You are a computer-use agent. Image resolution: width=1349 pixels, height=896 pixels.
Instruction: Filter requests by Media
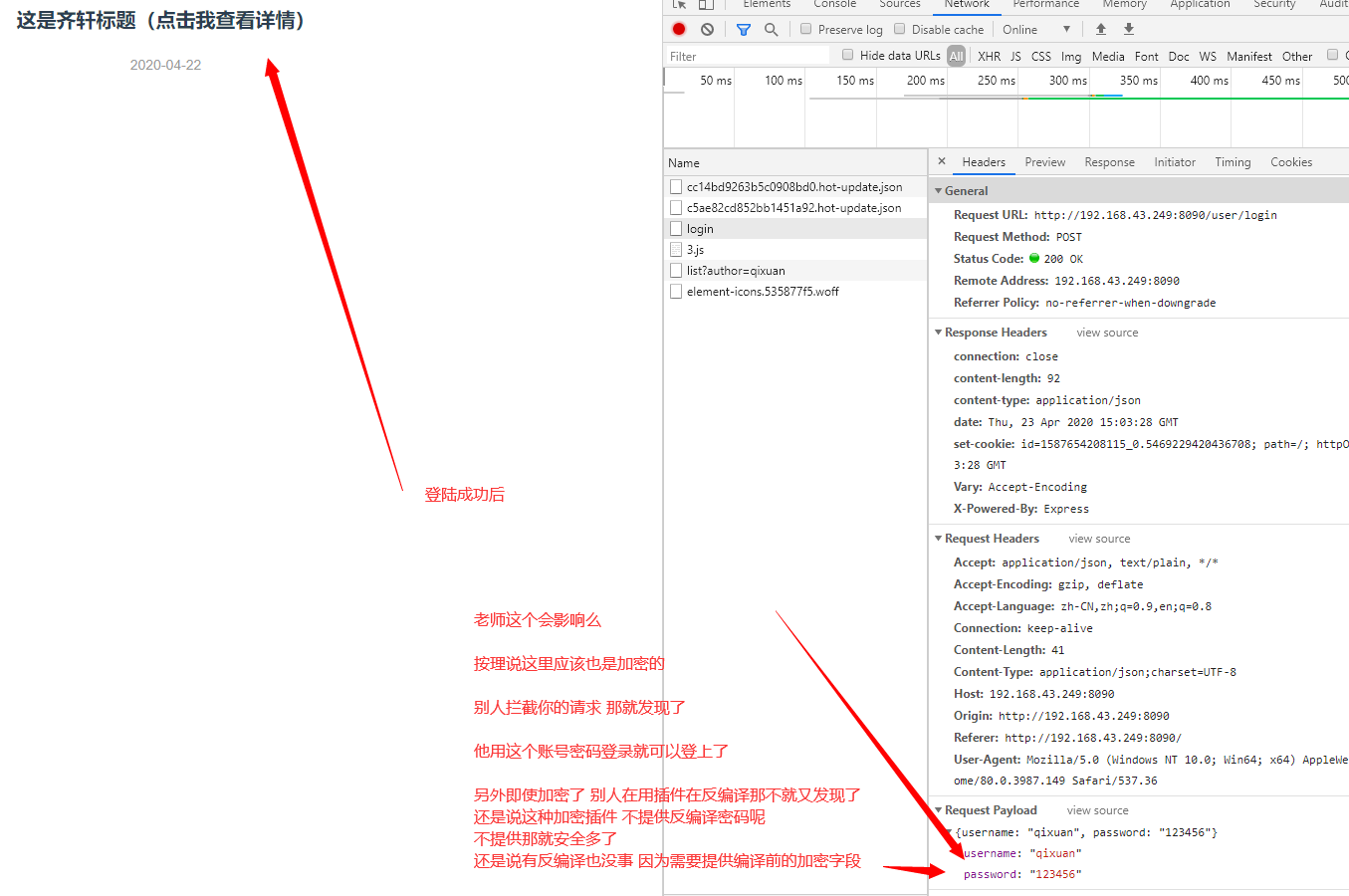1108,57
